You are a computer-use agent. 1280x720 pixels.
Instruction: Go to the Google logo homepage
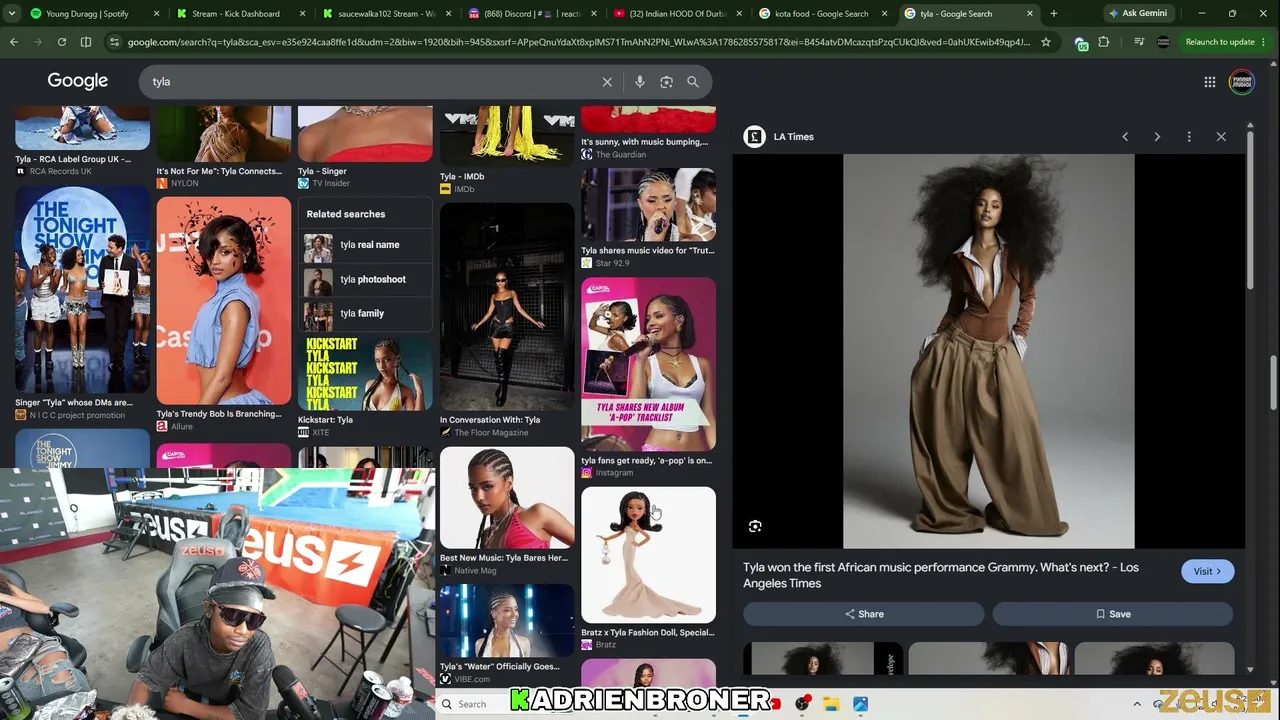point(77,82)
